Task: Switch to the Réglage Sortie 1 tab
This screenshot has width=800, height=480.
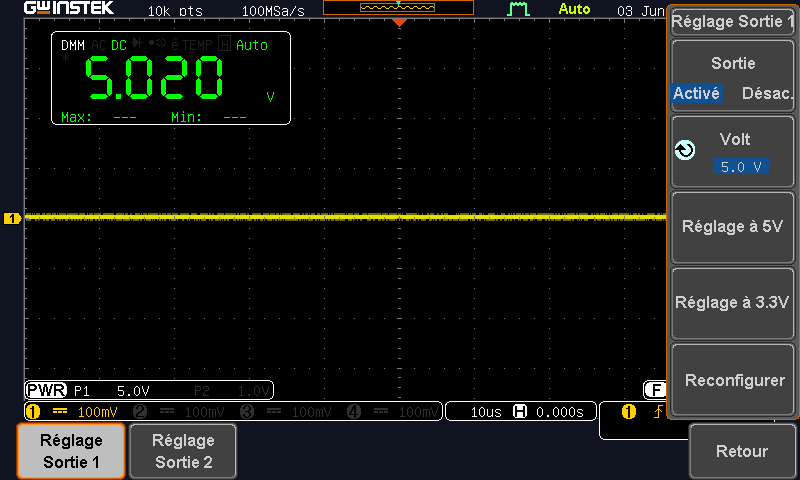Action: pyautogui.click(x=71, y=451)
